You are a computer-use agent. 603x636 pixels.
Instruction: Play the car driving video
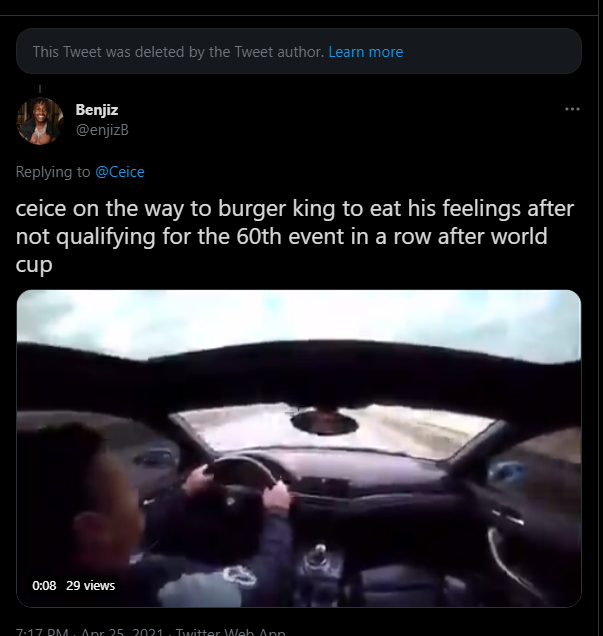[299, 448]
